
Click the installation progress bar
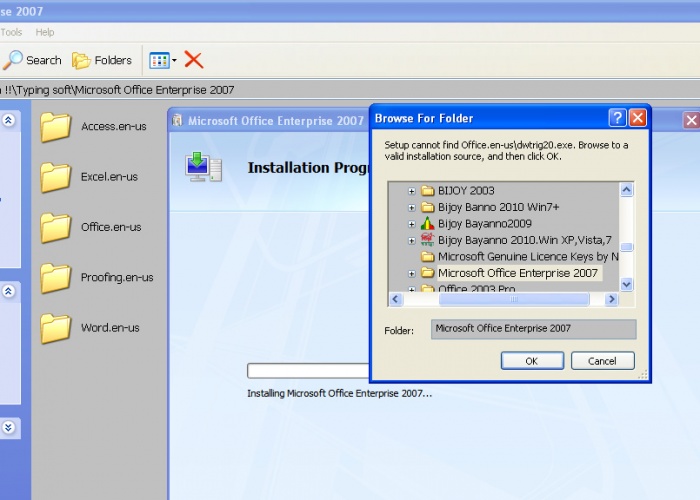coord(308,371)
